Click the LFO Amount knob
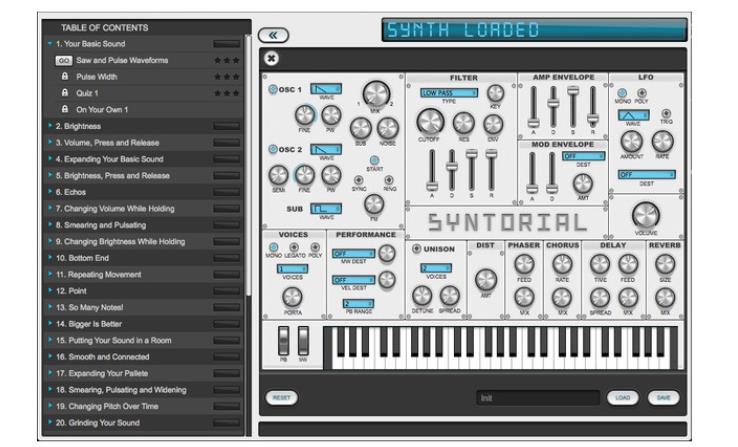This screenshot has width=738, height=447. (x=631, y=141)
